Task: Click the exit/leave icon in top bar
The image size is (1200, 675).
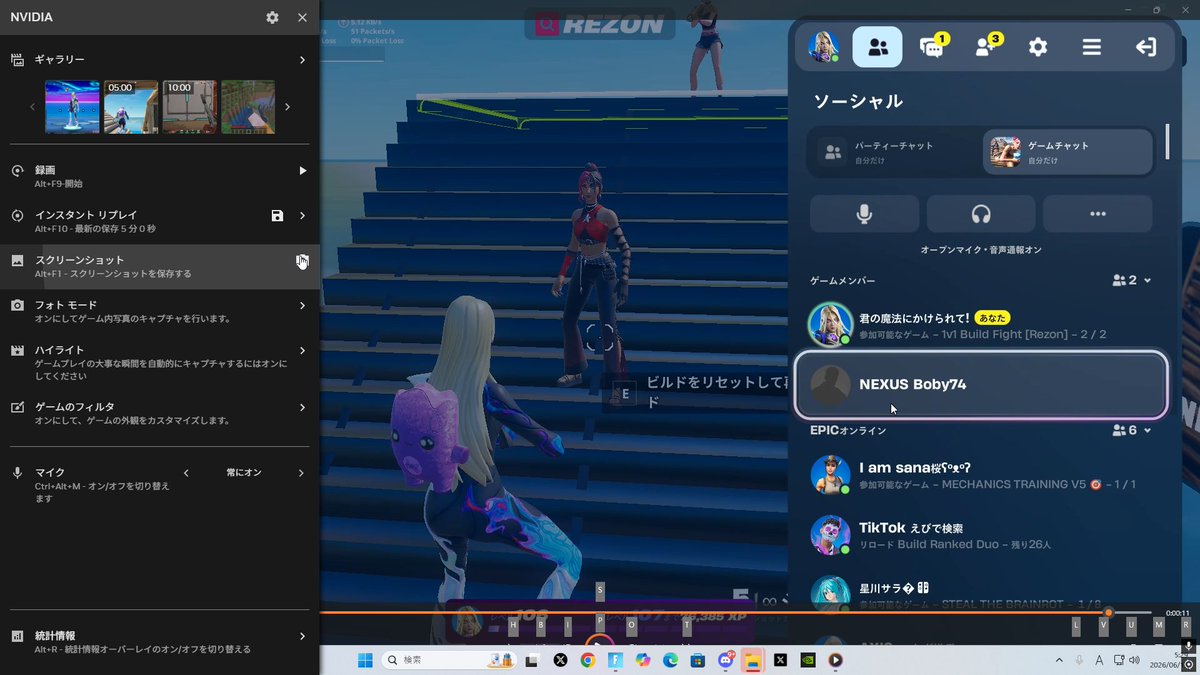Action: [x=1146, y=47]
